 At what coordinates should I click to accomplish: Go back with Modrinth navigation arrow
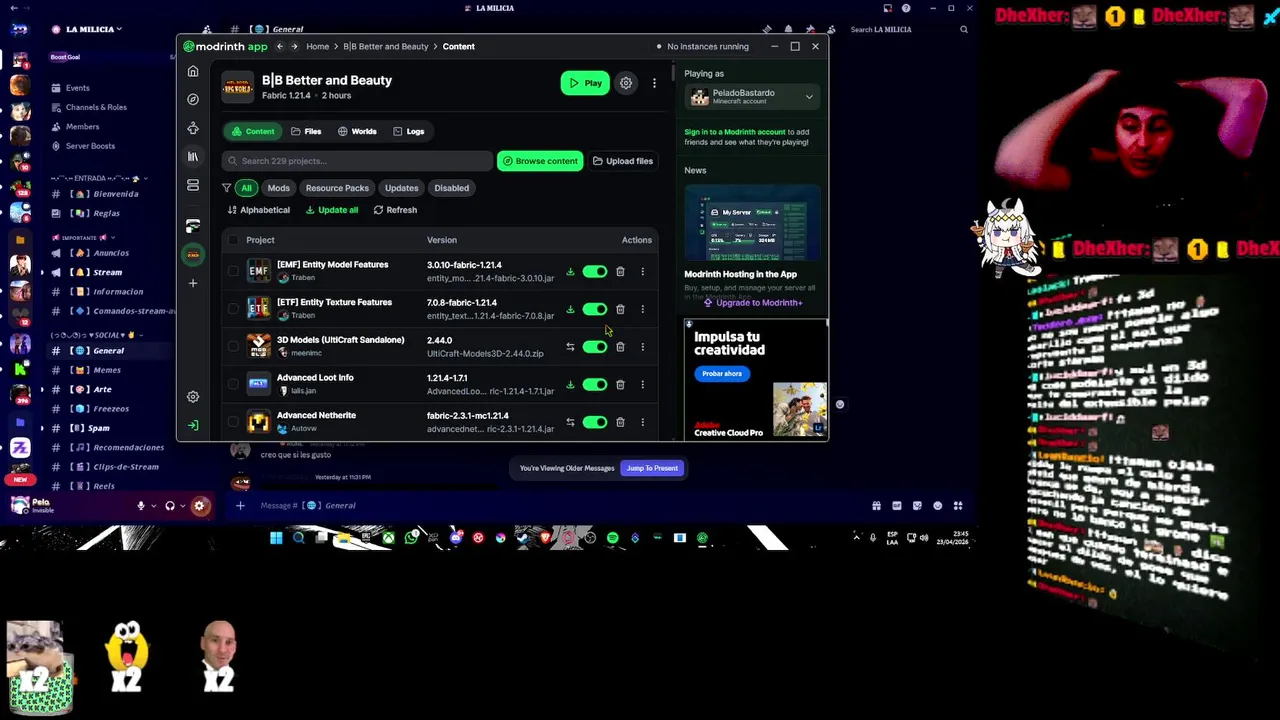tap(280, 46)
